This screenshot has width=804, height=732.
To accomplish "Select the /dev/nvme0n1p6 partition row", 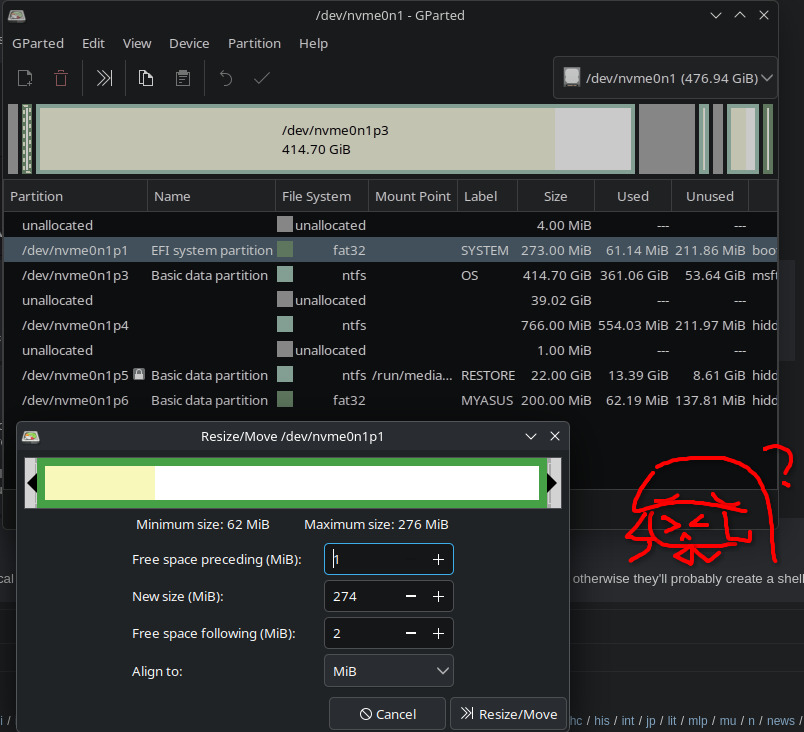I will pos(391,400).
